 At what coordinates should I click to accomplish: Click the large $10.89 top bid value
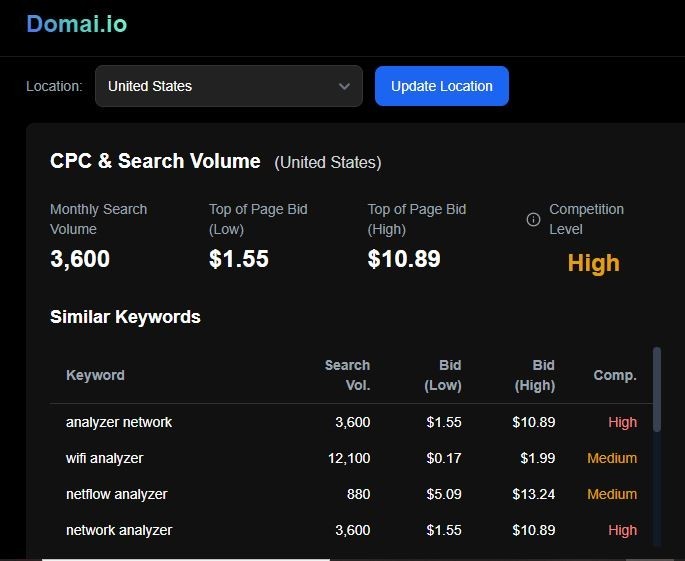tap(404, 259)
